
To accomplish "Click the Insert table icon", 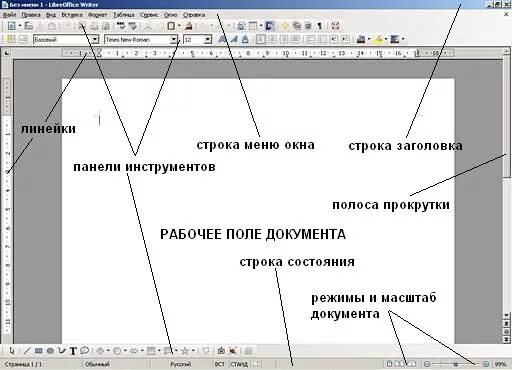I will pos(253,26).
